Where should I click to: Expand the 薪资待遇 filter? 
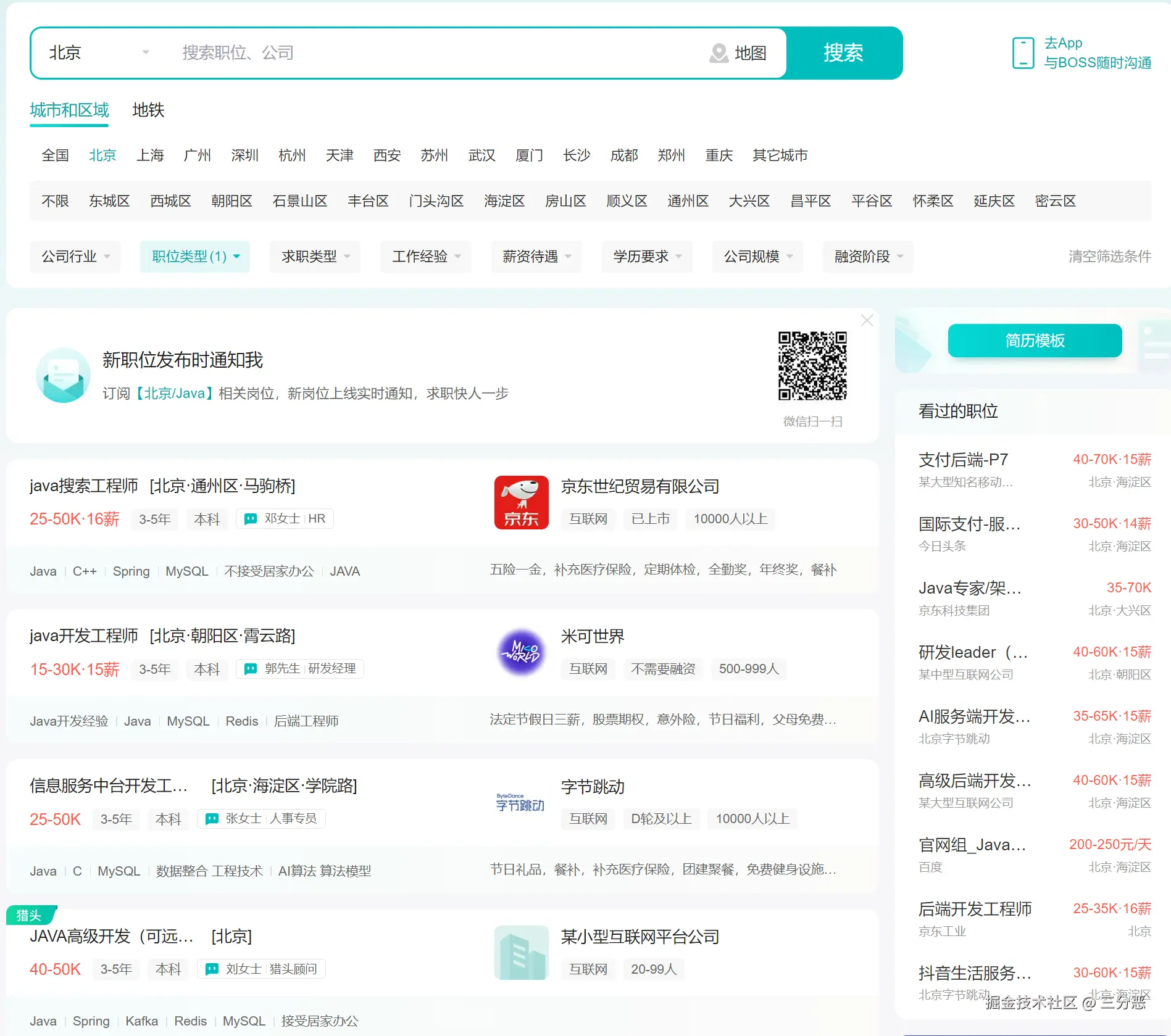[x=536, y=256]
